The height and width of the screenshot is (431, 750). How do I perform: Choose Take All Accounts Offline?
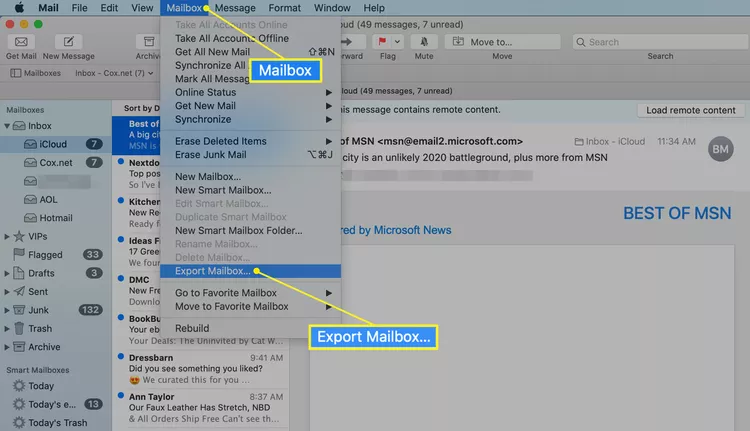tap(250, 38)
